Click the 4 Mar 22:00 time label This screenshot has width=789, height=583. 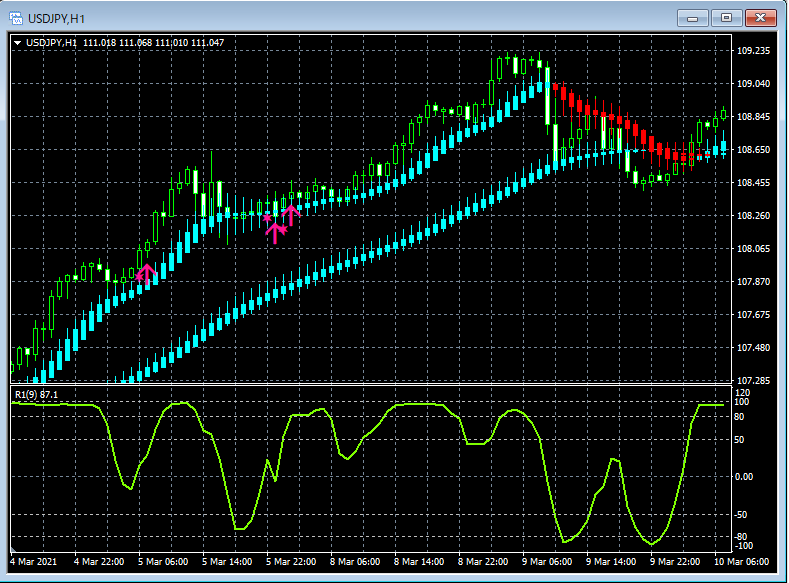pyautogui.click(x=99, y=561)
